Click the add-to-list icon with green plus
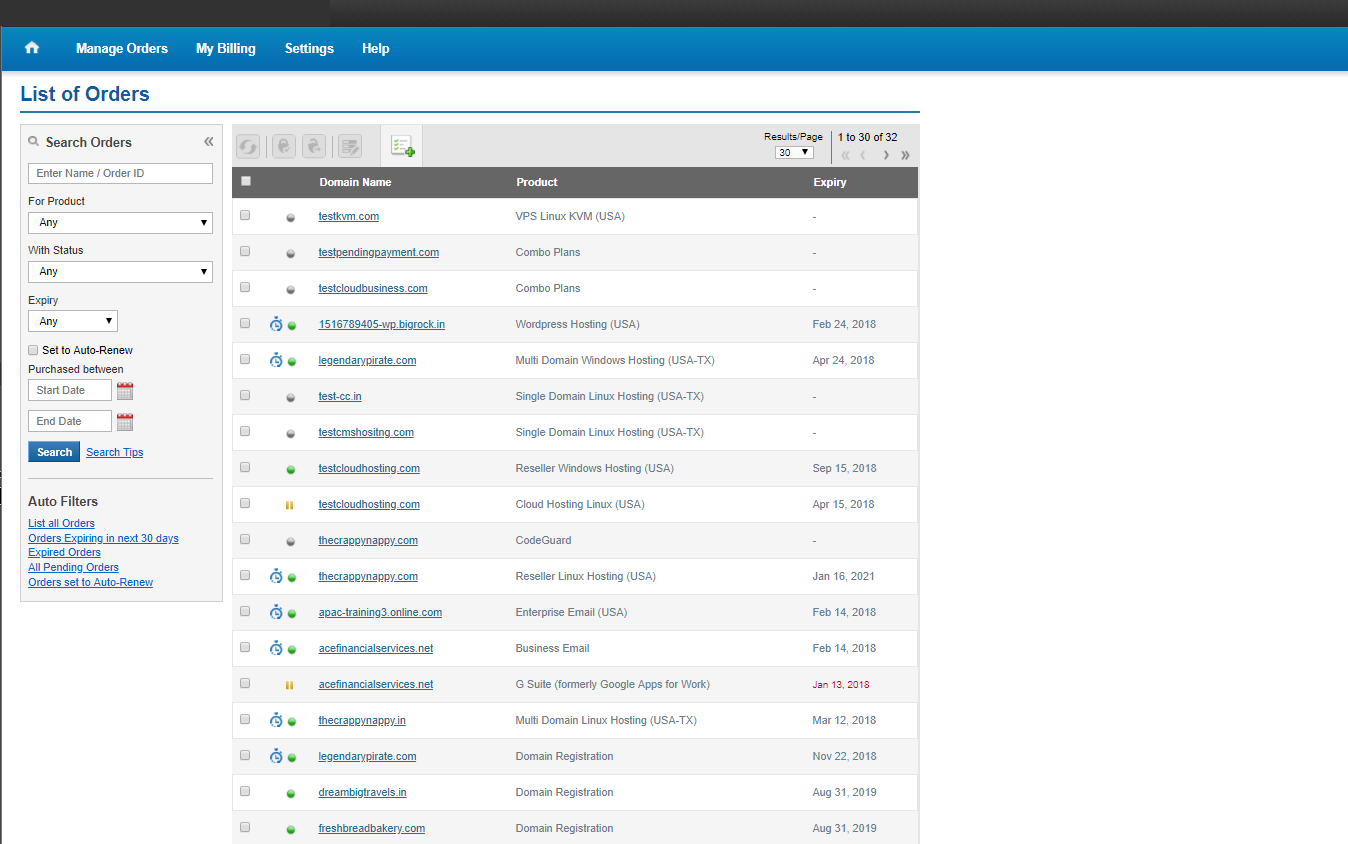This screenshot has width=1348, height=844. click(402, 146)
